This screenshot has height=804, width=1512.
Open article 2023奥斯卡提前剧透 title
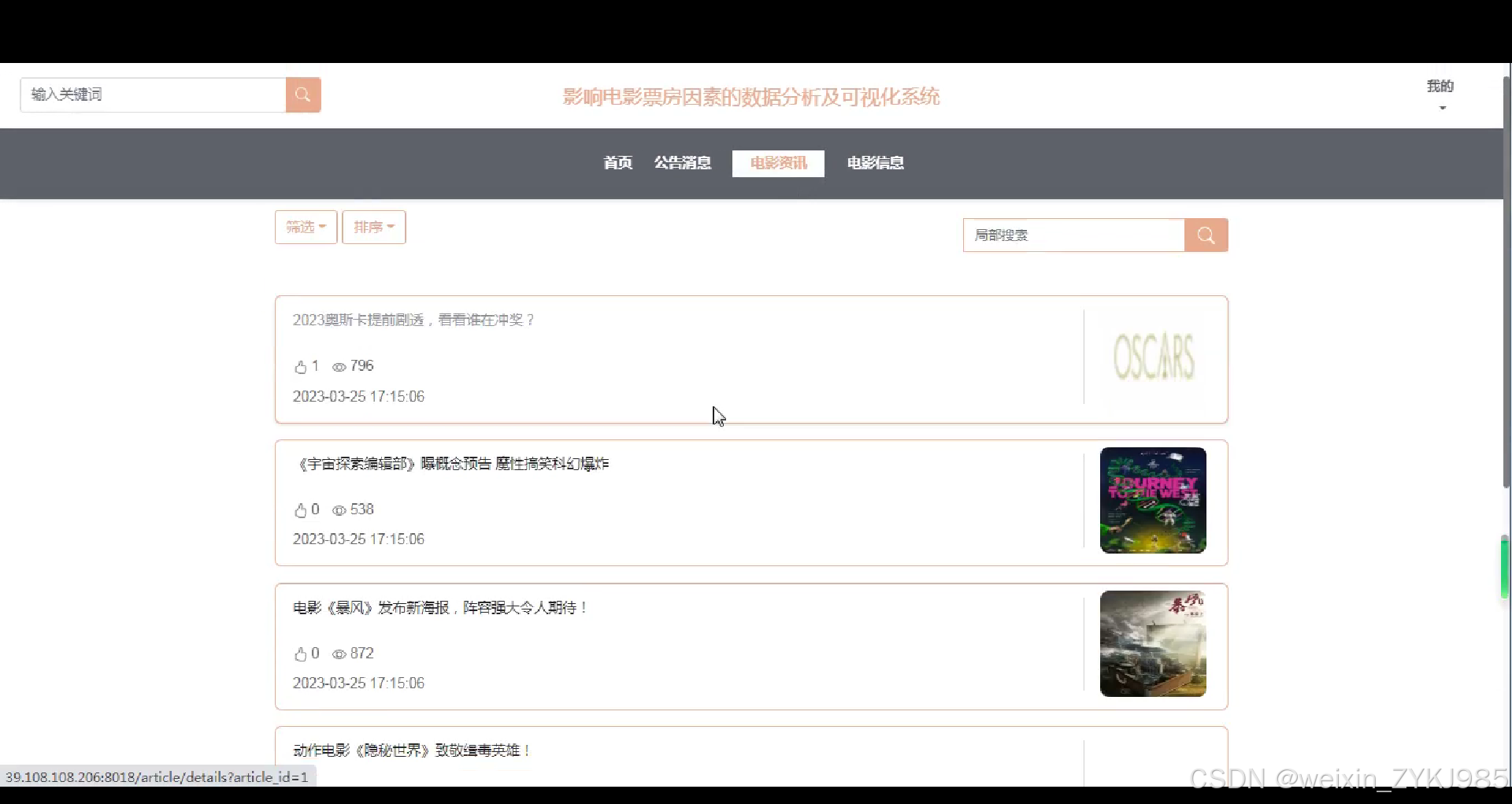414,320
